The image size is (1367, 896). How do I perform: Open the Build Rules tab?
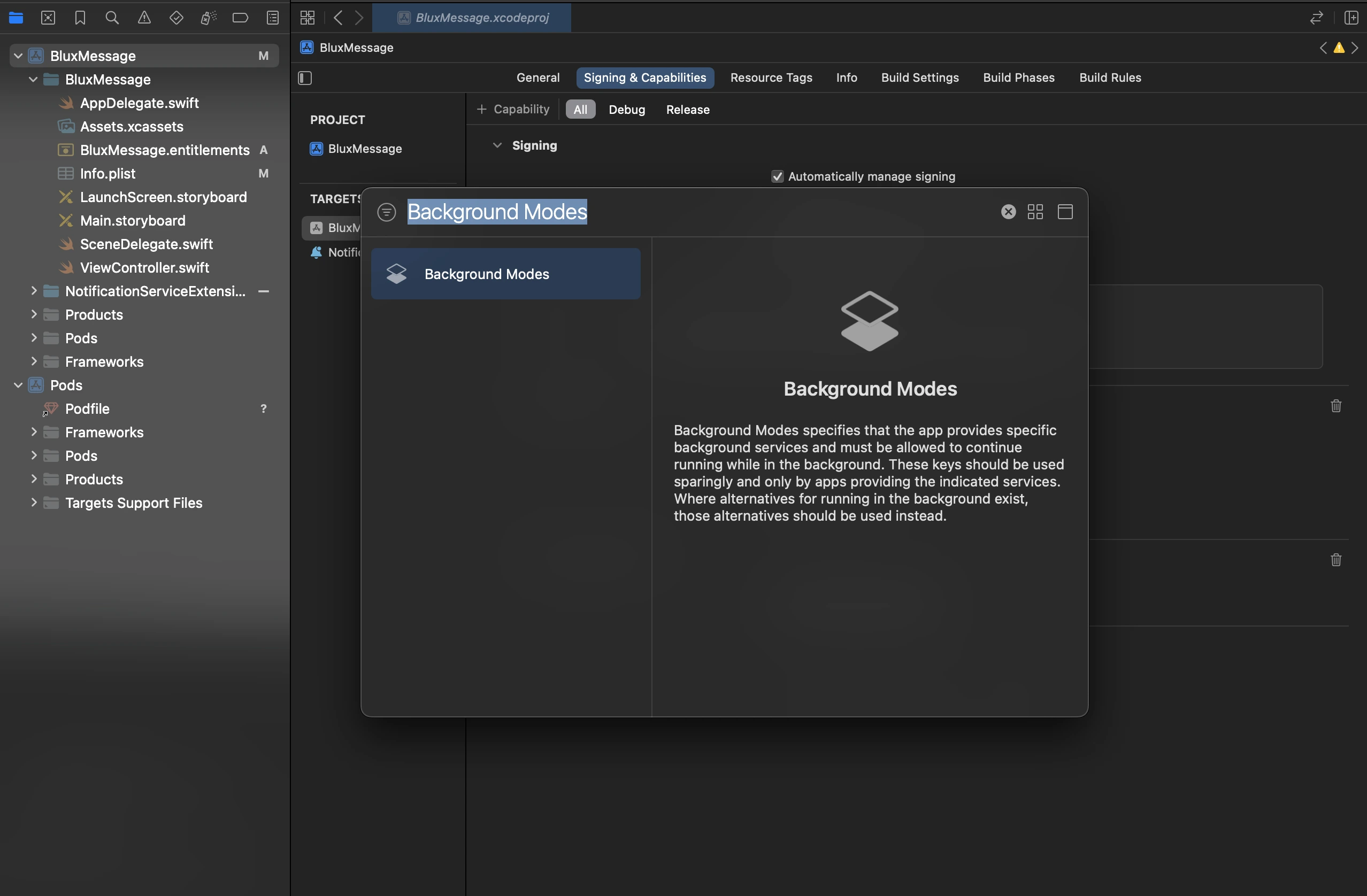[x=1110, y=78]
